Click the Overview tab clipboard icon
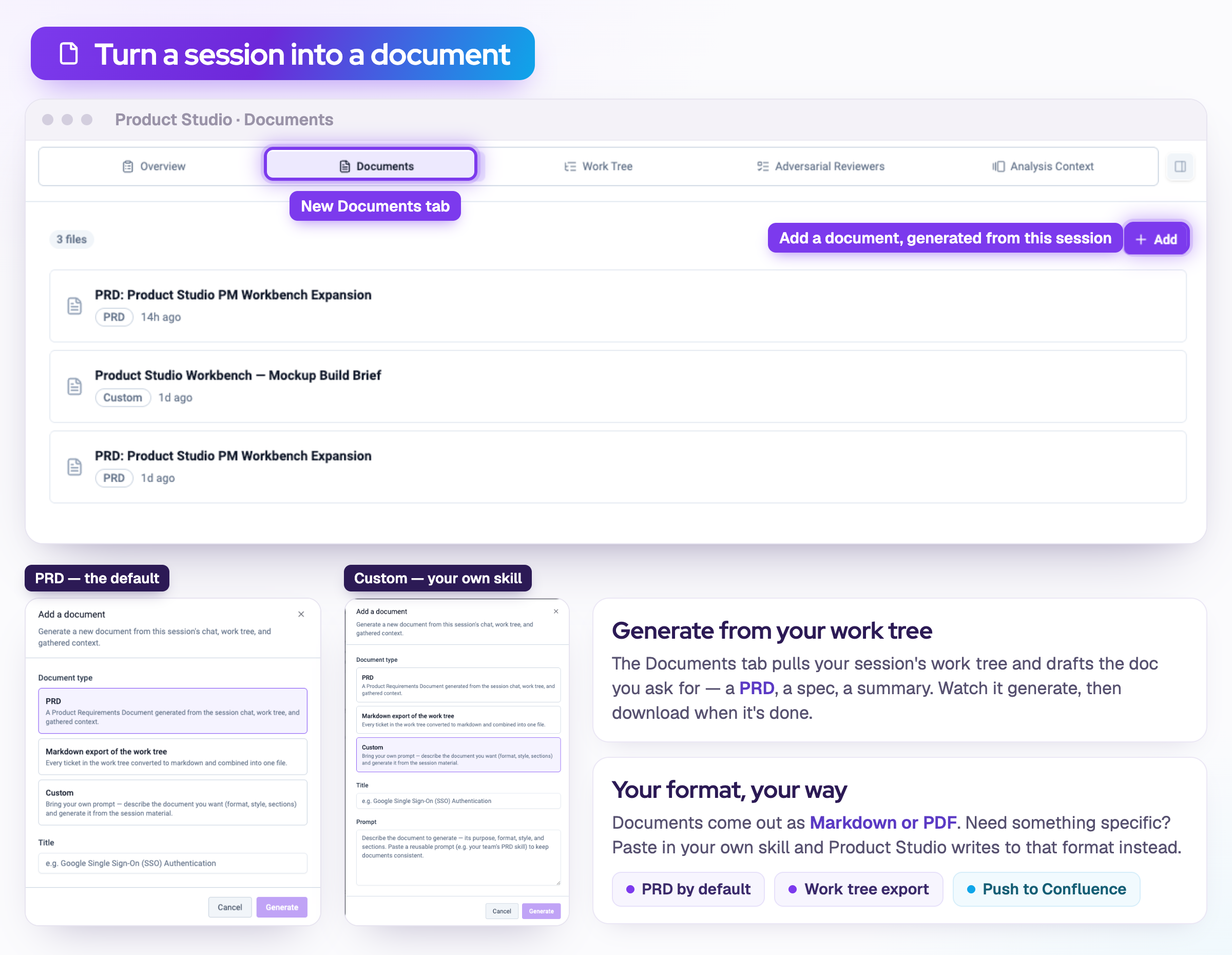Screen dimensions: 1232x955 [128, 166]
